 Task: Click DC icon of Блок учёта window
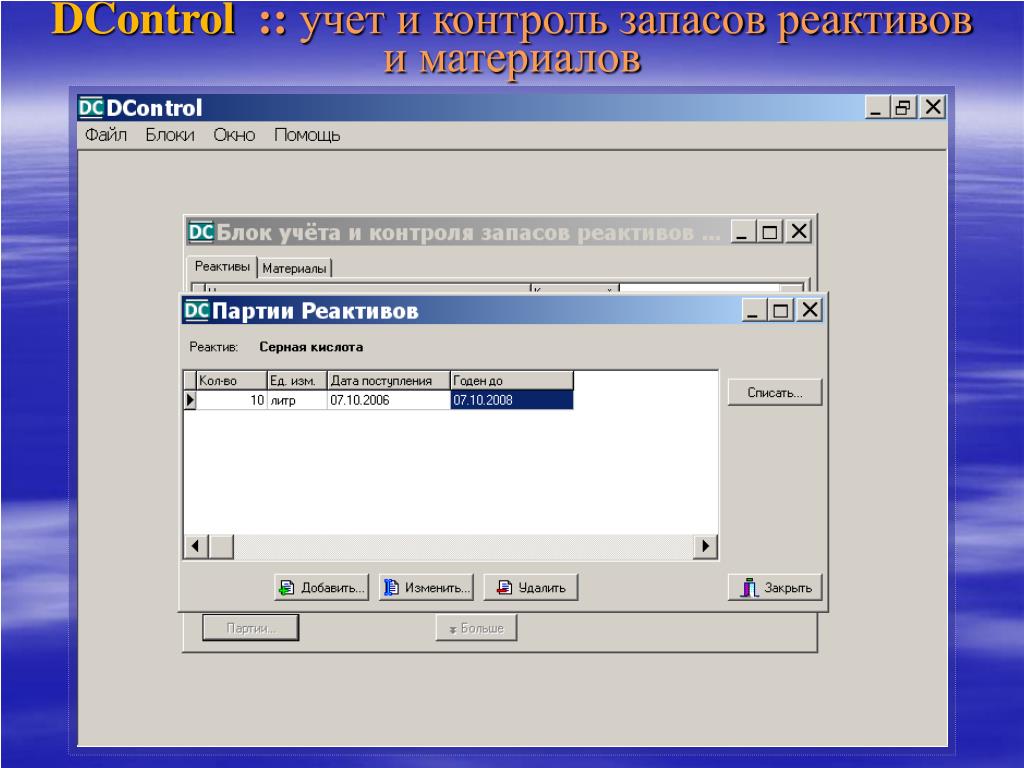pyautogui.click(x=201, y=232)
